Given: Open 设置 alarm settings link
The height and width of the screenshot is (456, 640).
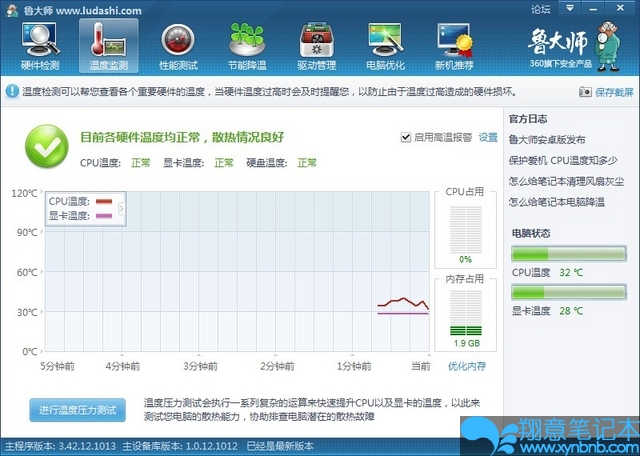Looking at the screenshot, I should tap(488, 137).
